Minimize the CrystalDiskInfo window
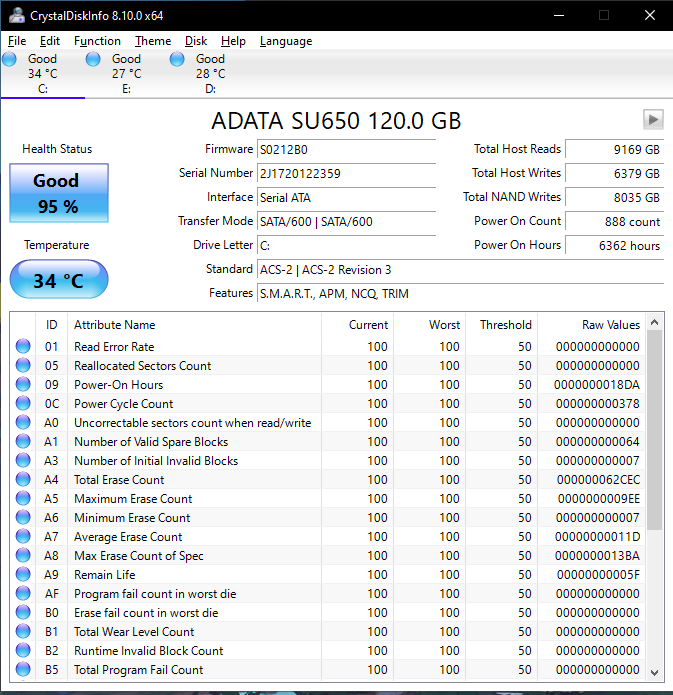Viewport: 673px width, 695px height. coord(559,16)
